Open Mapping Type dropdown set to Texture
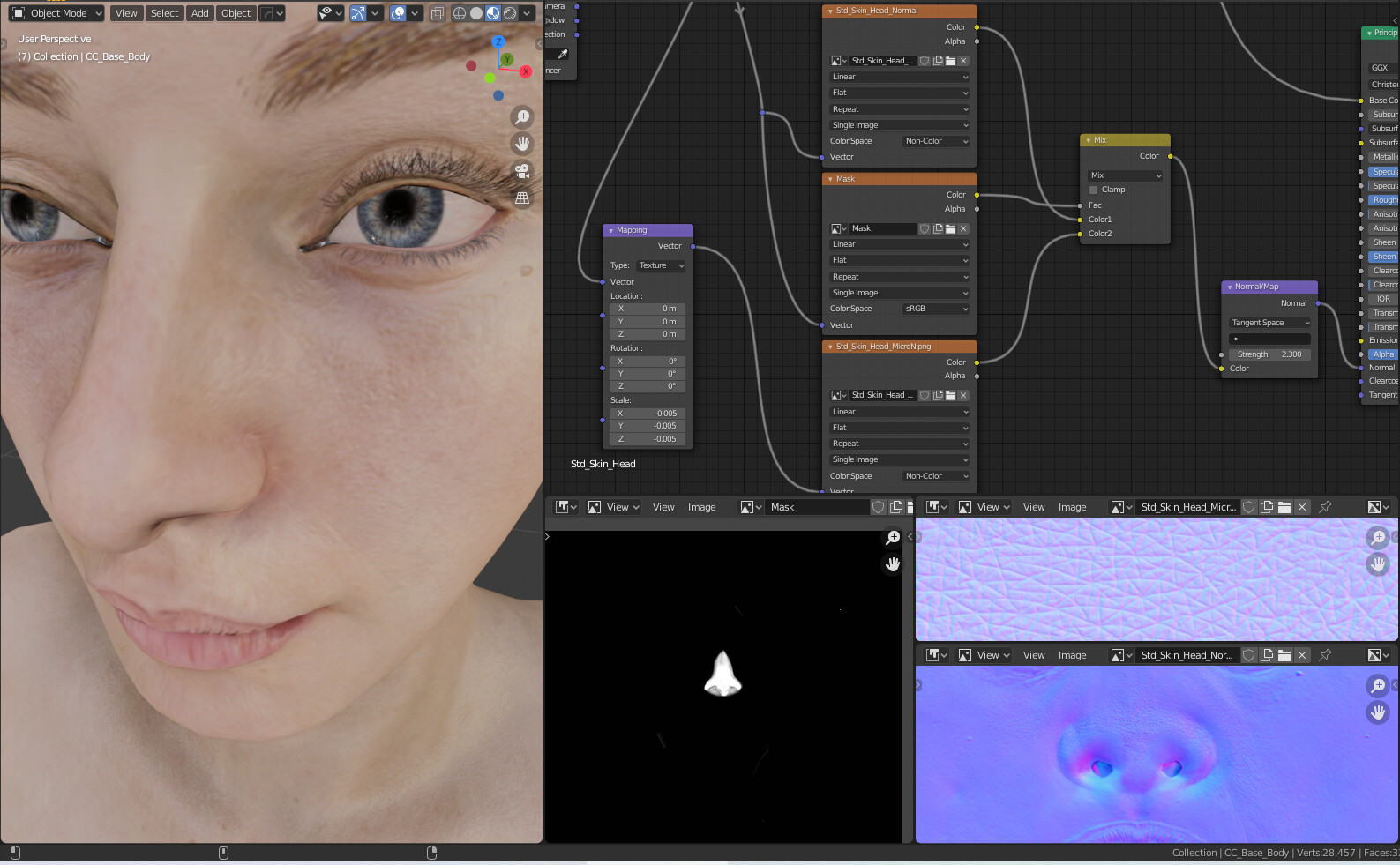This screenshot has width=1400, height=865. tap(661, 265)
